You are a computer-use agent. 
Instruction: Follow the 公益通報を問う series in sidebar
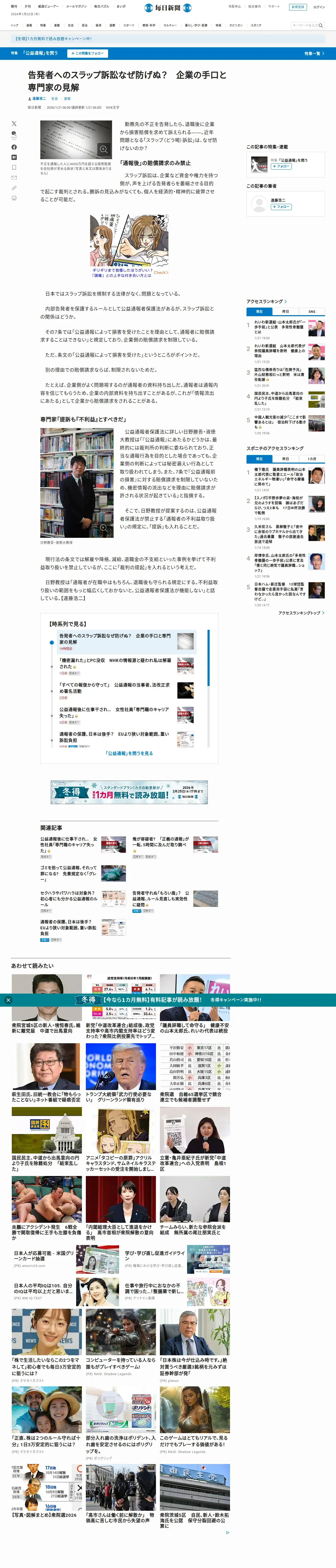click(x=281, y=166)
